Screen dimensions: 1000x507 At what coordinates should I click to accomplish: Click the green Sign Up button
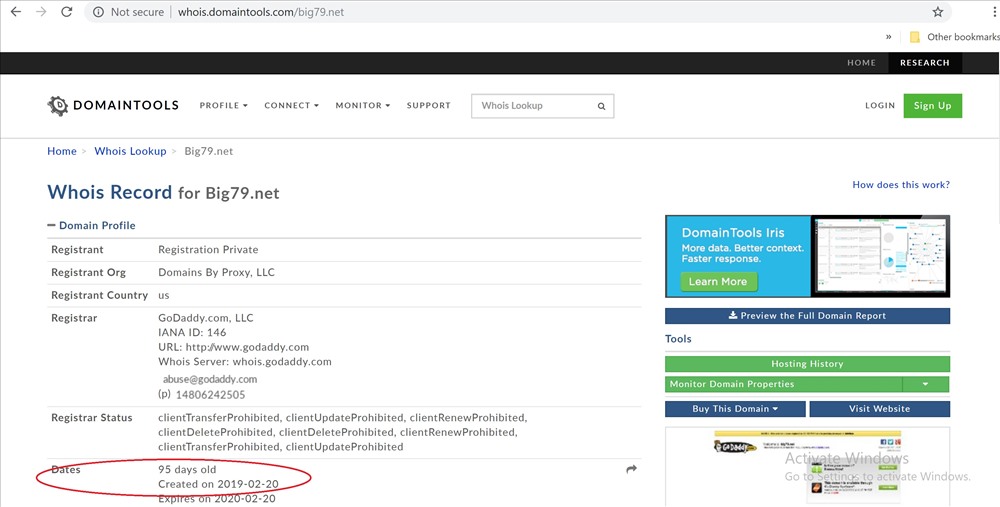[x=932, y=106]
